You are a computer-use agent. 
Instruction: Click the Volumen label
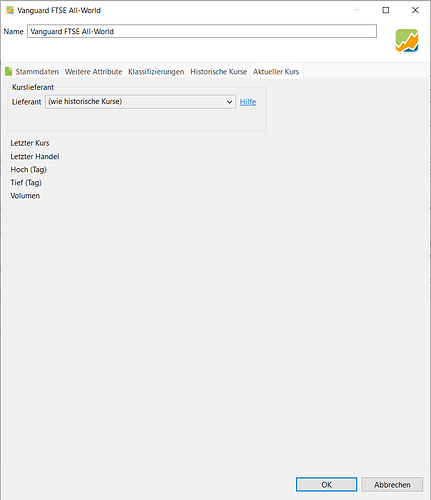[x=25, y=196]
